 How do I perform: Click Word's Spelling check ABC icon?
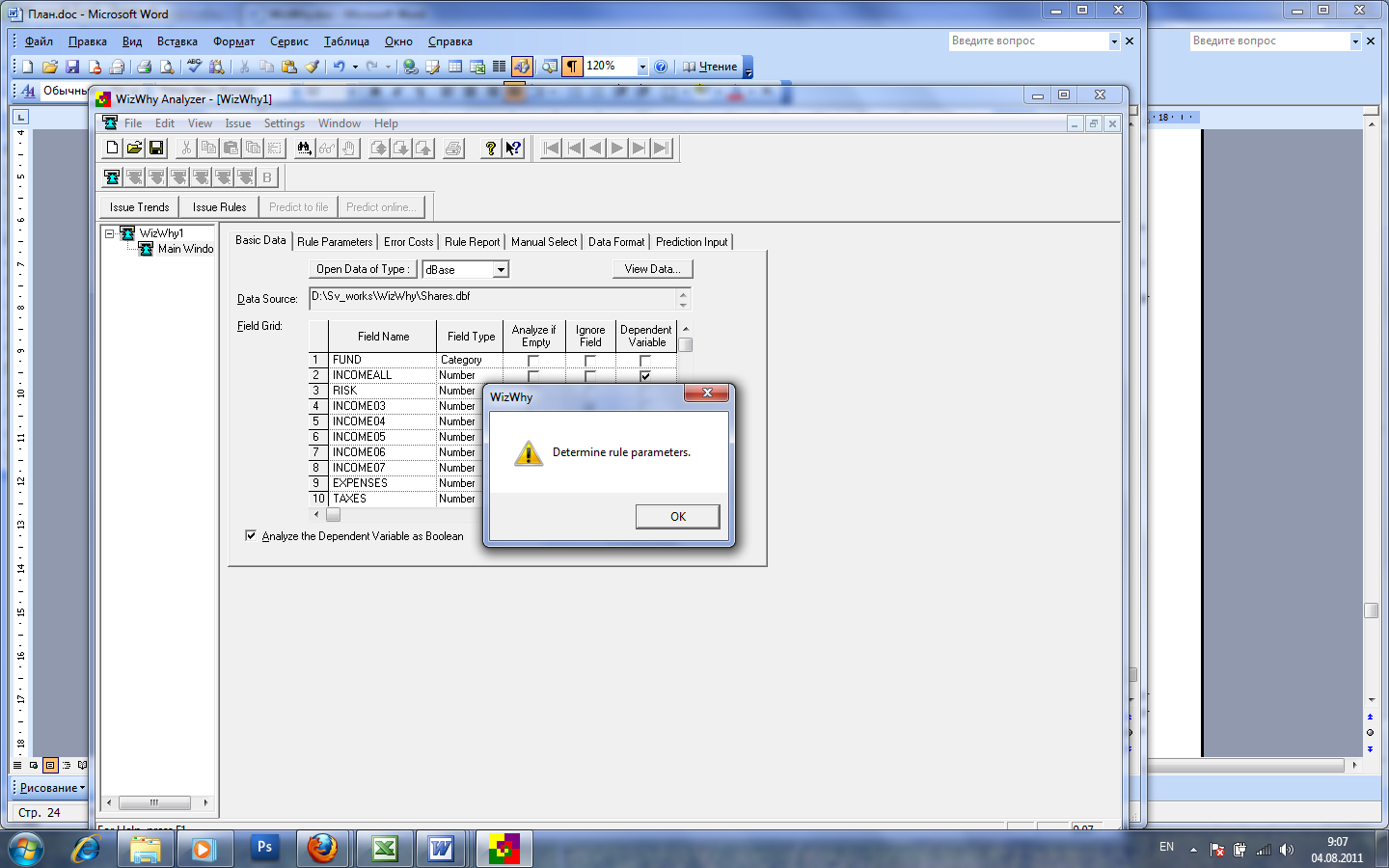click(x=194, y=67)
